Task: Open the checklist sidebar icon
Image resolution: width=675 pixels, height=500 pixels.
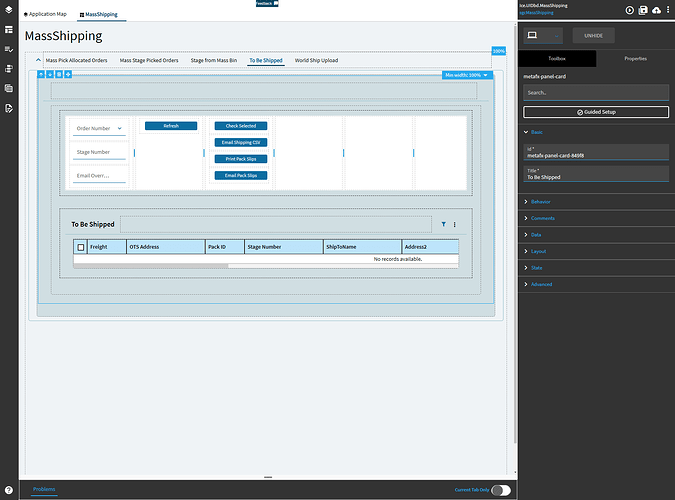Action: (9, 50)
